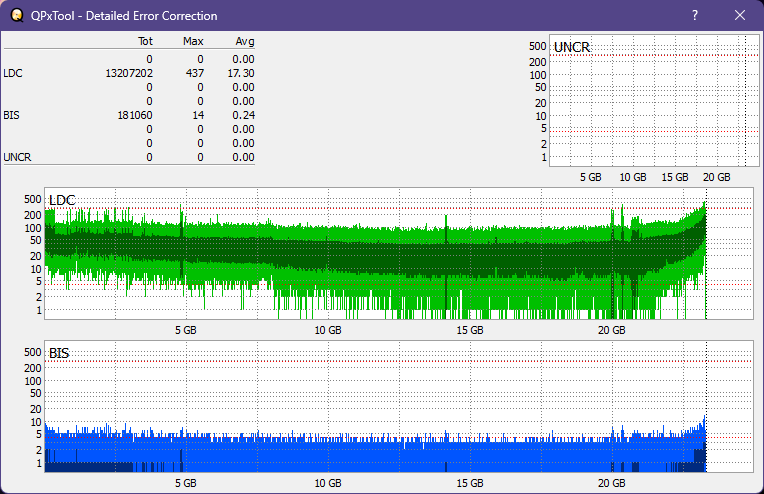This screenshot has height=494, width=764.
Task: Click the Avg column header
Action: (245, 41)
